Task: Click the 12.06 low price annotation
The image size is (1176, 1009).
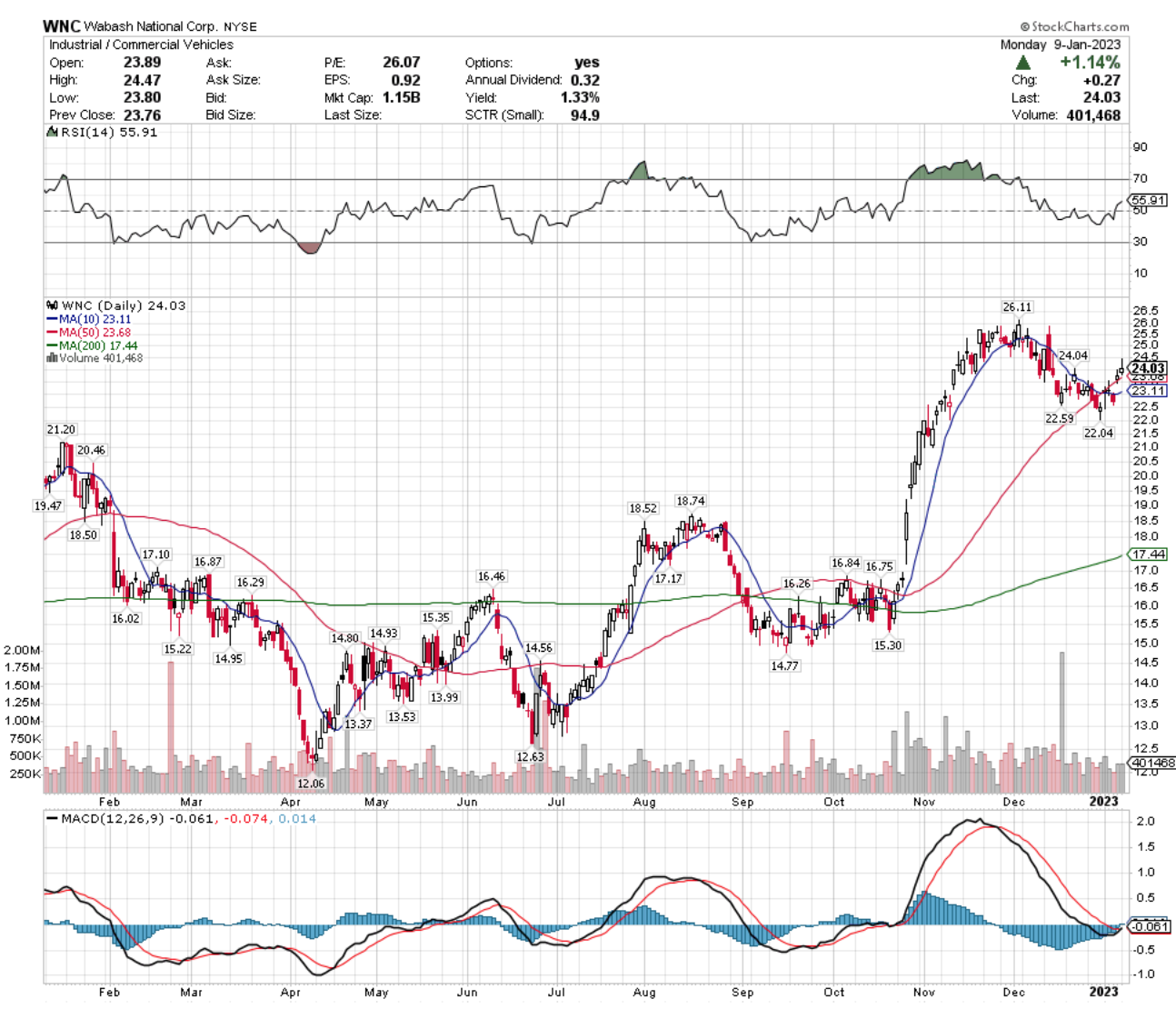Action: [311, 784]
